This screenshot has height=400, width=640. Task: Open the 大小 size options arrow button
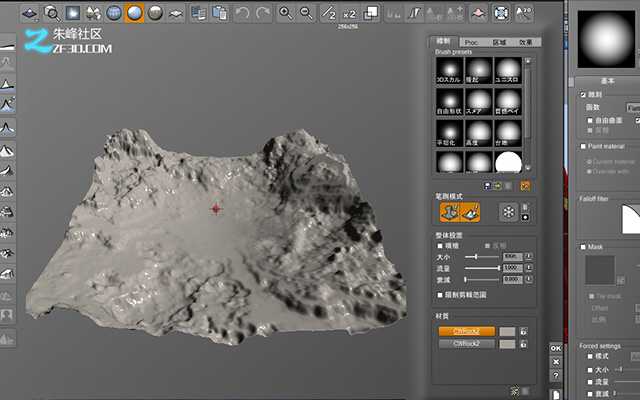(529, 256)
